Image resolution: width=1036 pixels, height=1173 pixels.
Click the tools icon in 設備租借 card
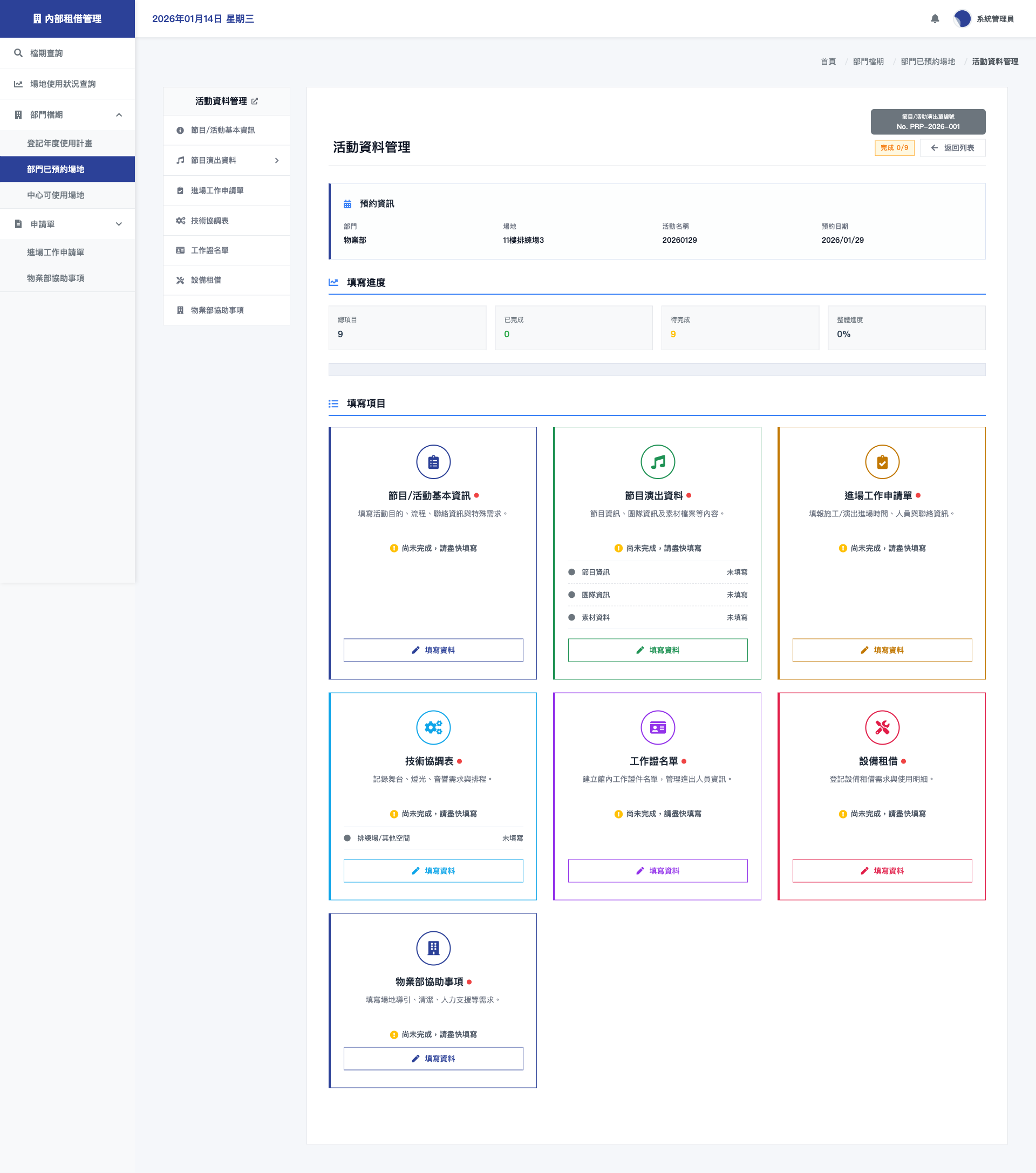click(882, 728)
